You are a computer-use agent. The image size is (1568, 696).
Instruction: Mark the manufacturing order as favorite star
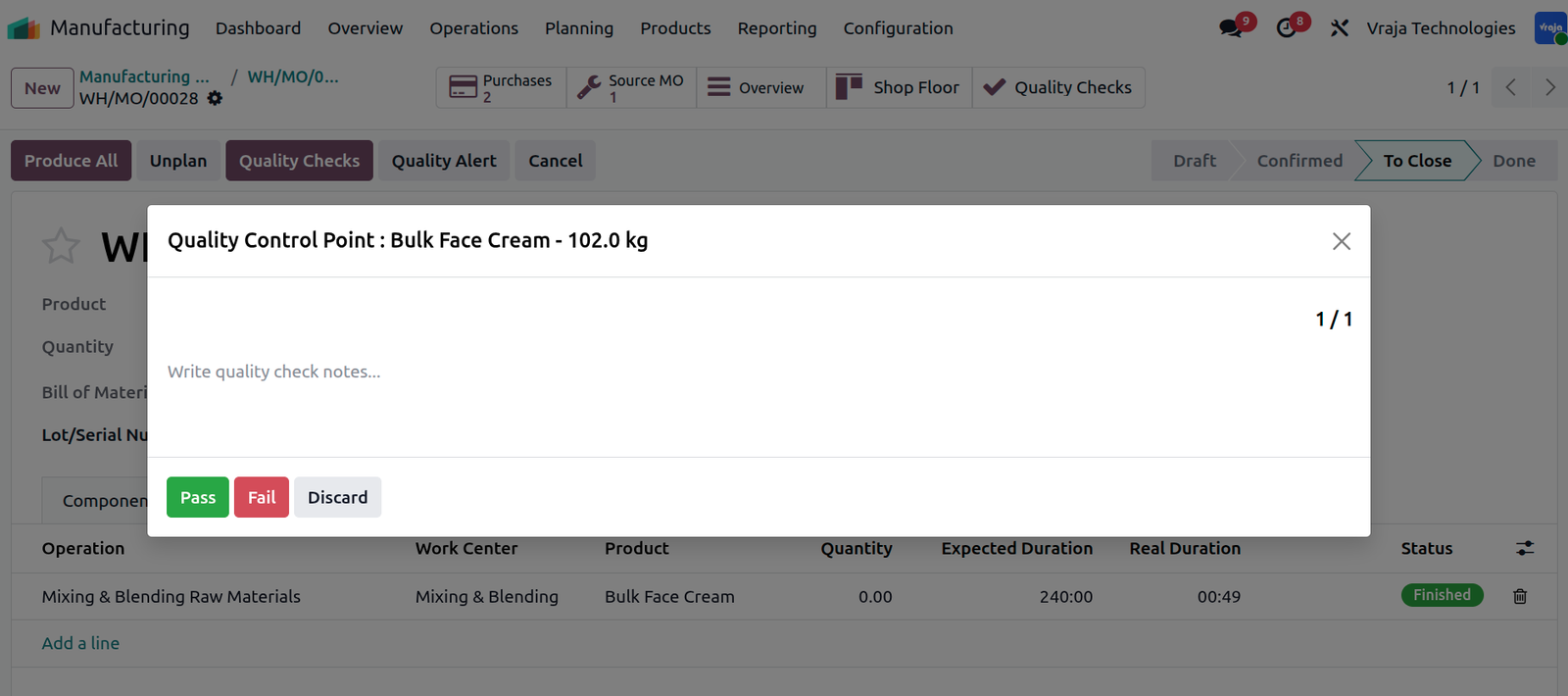click(61, 246)
